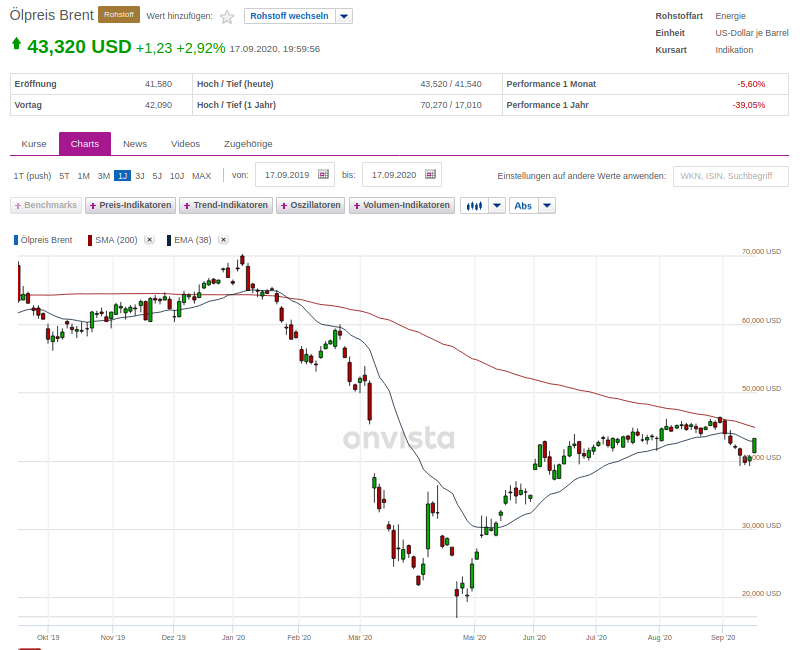
Task: Click the Ölpreis Brent blue legend swatch
Action: 16,240
